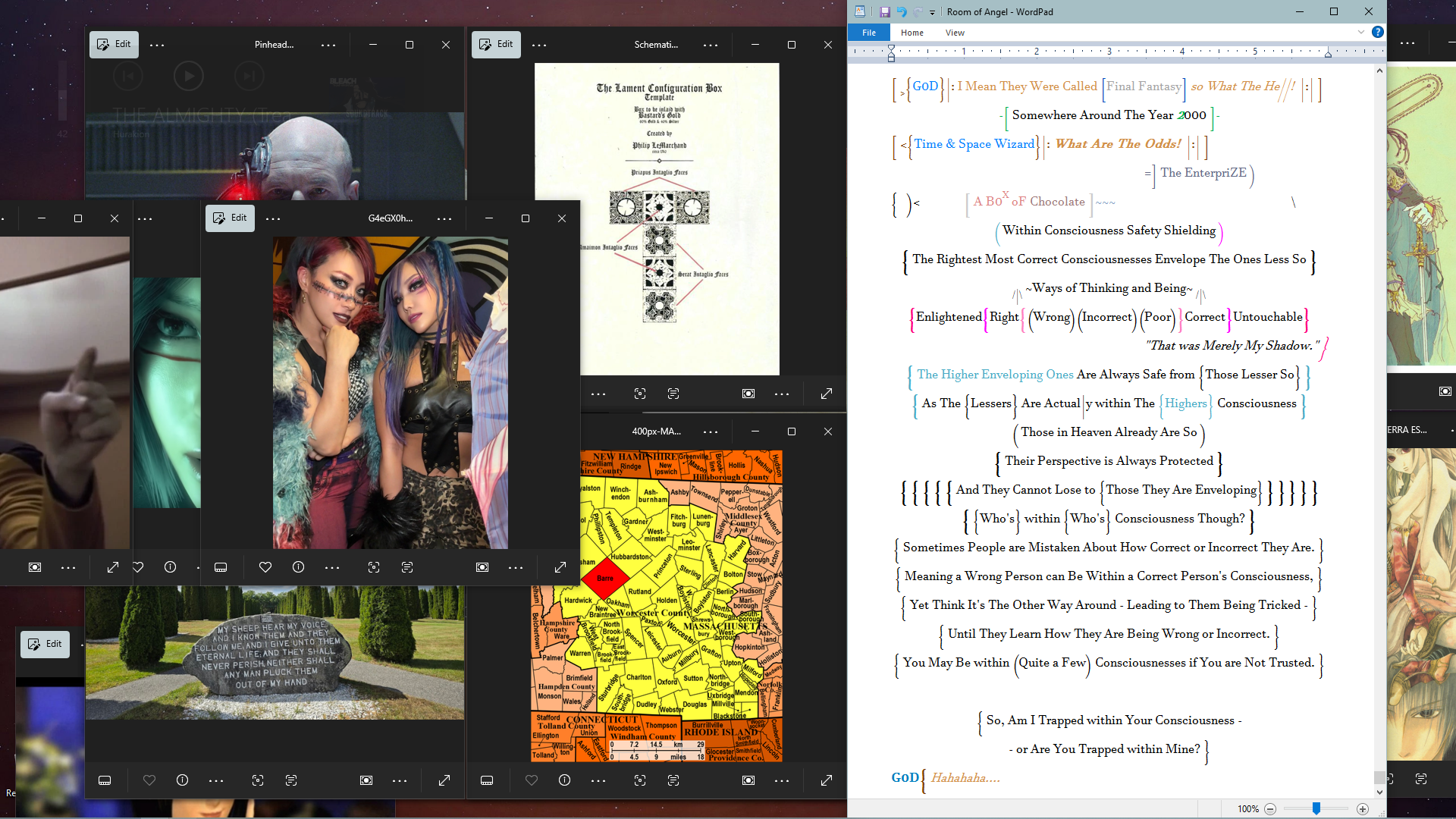Open See more menu in Schematic window titlebar
This screenshot has width=1456, height=819.
711,45
